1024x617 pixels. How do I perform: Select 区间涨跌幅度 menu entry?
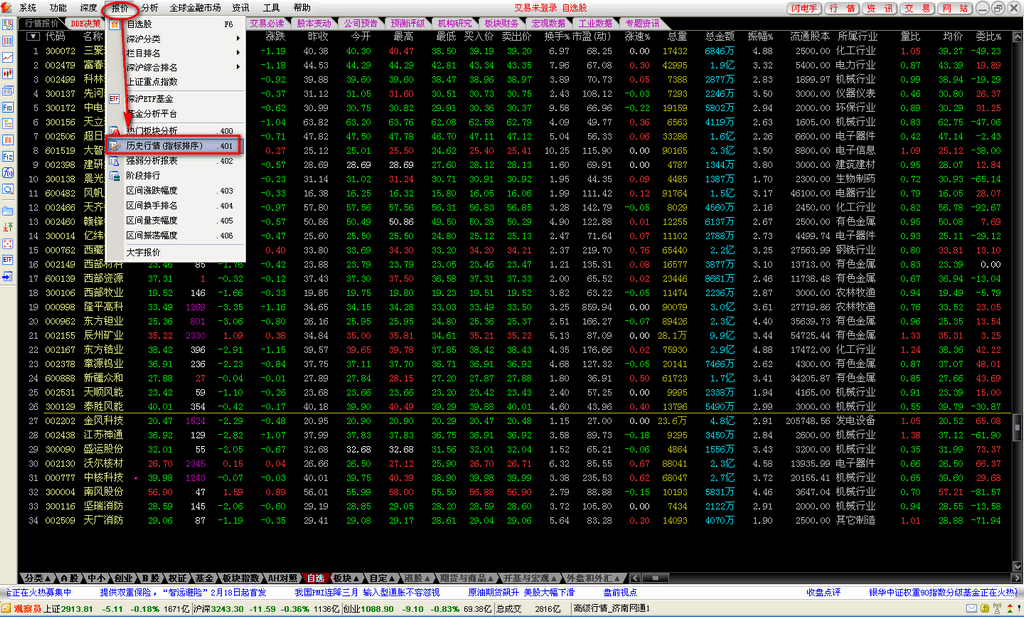[x=176, y=191]
